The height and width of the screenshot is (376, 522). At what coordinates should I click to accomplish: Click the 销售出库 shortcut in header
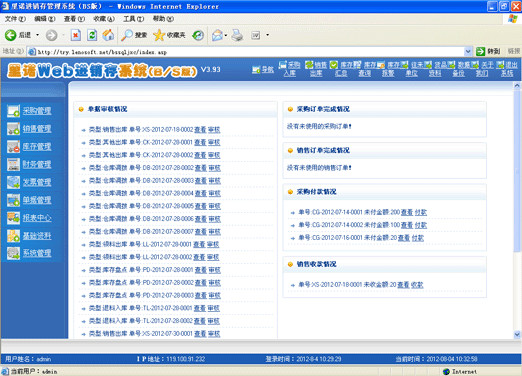[316, 69]
